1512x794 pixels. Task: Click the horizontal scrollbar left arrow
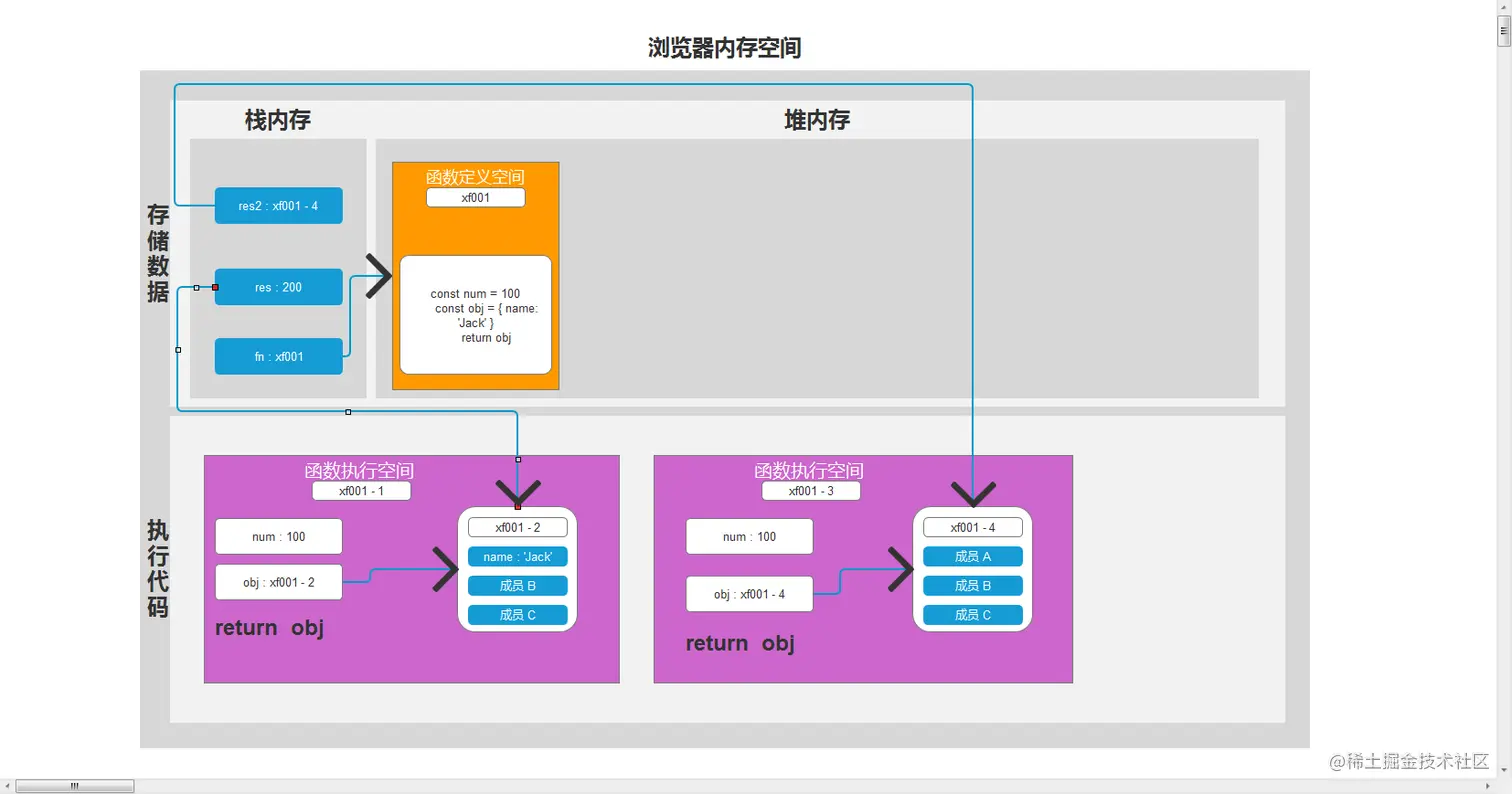[8, 786]
